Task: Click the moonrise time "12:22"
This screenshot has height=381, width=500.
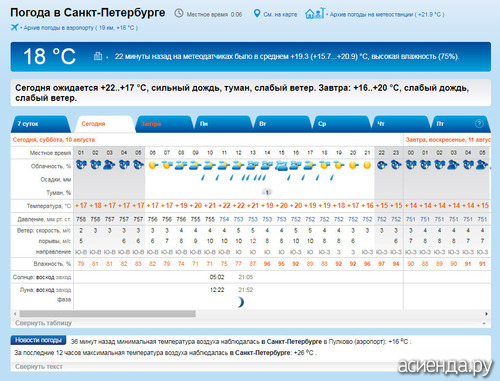Action: [217, 290]
